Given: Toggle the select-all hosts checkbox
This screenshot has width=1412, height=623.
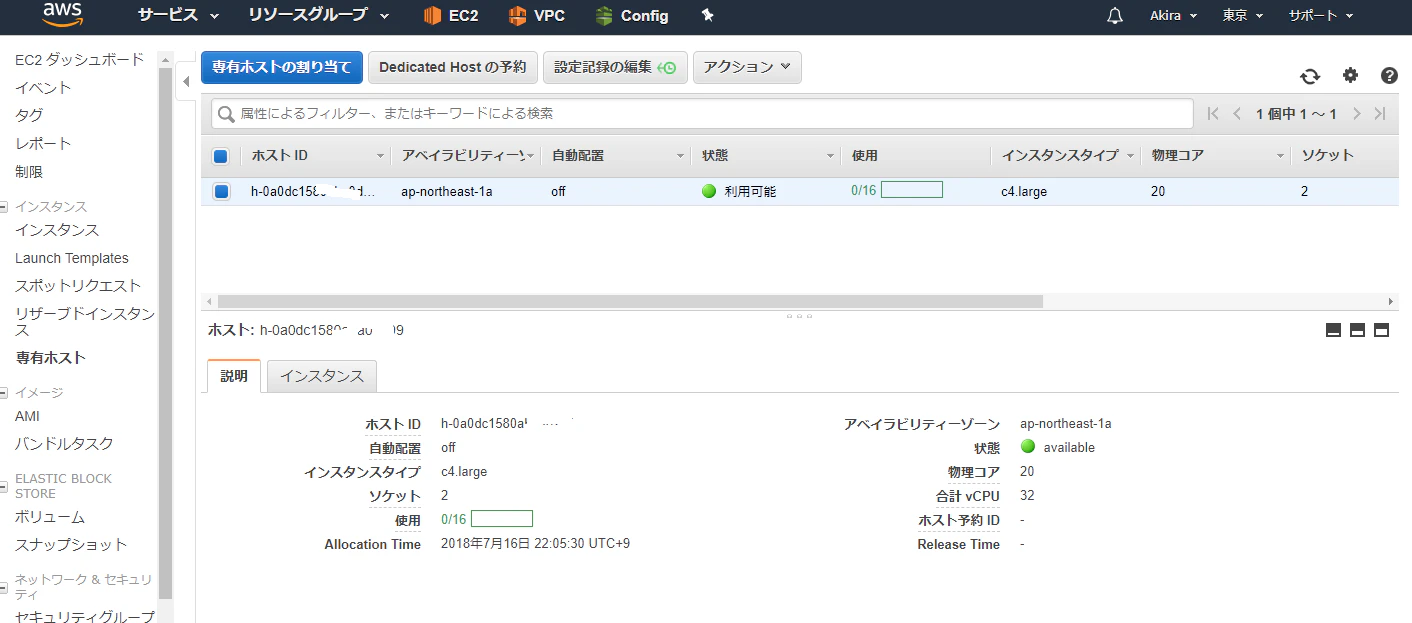Looking at the screenshot, I should pos(221,156).
